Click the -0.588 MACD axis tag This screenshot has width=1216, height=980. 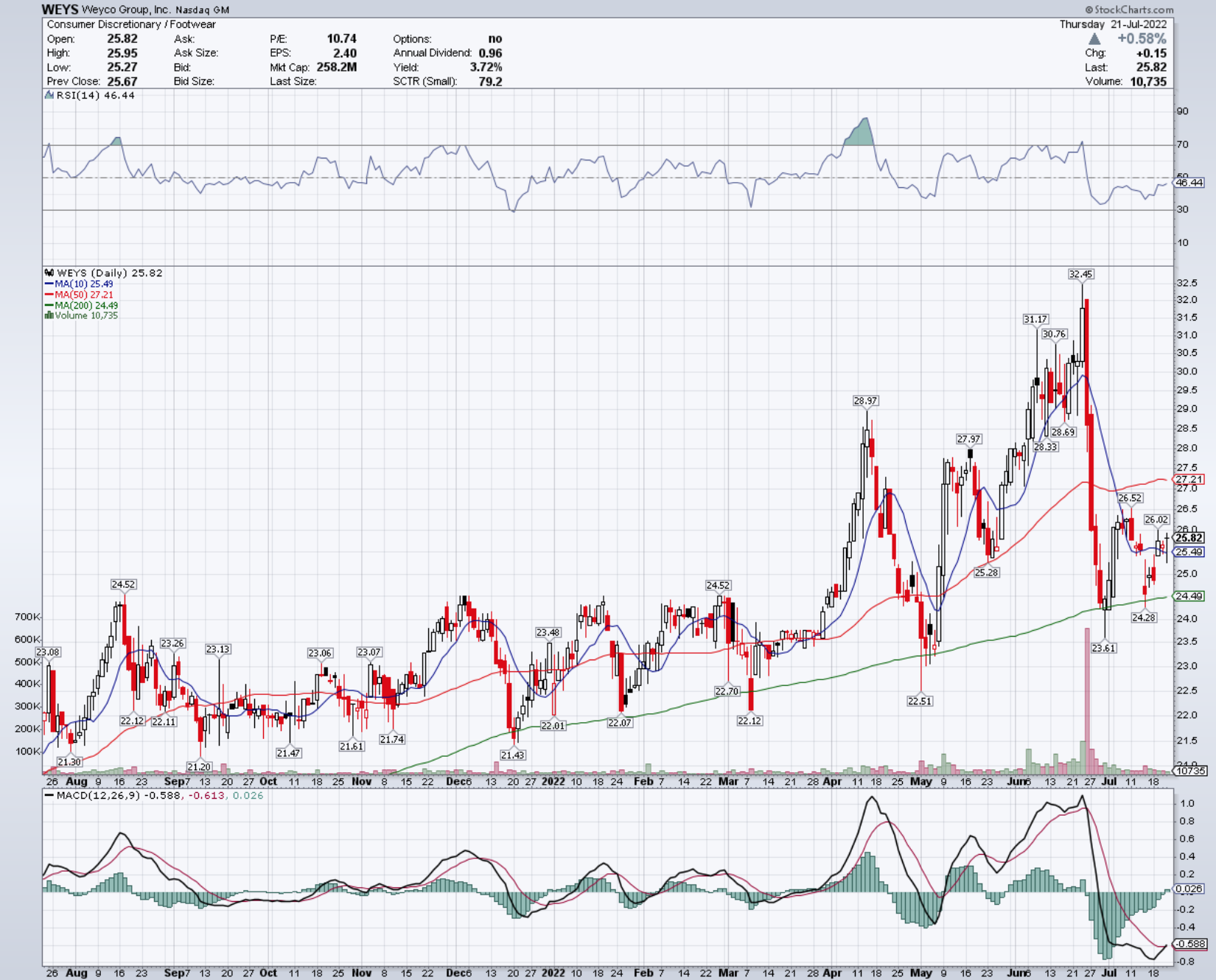pos(1190,944)
